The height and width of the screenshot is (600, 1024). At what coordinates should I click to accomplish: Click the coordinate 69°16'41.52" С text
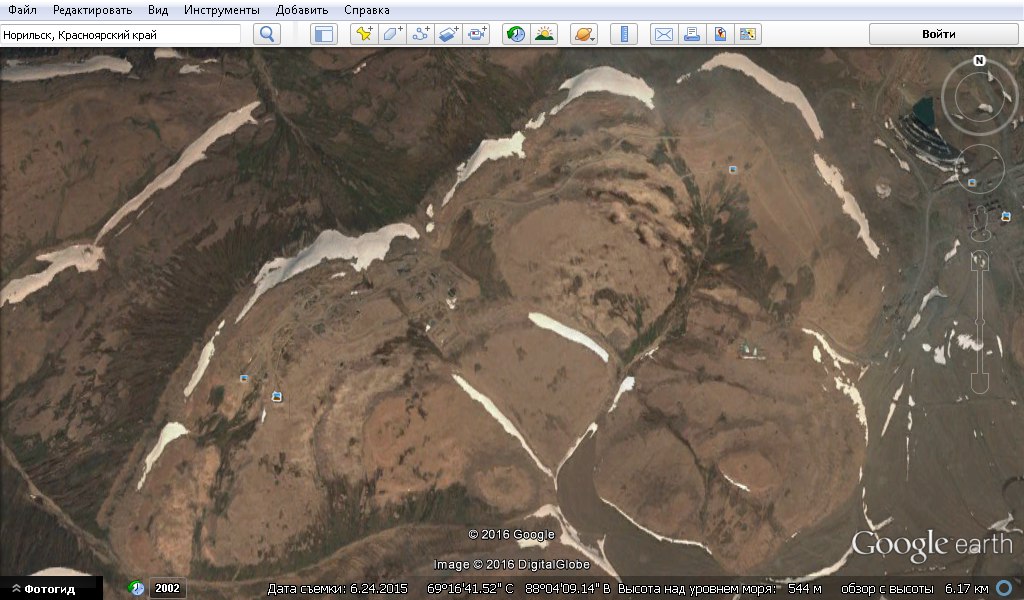pos(470,589)
